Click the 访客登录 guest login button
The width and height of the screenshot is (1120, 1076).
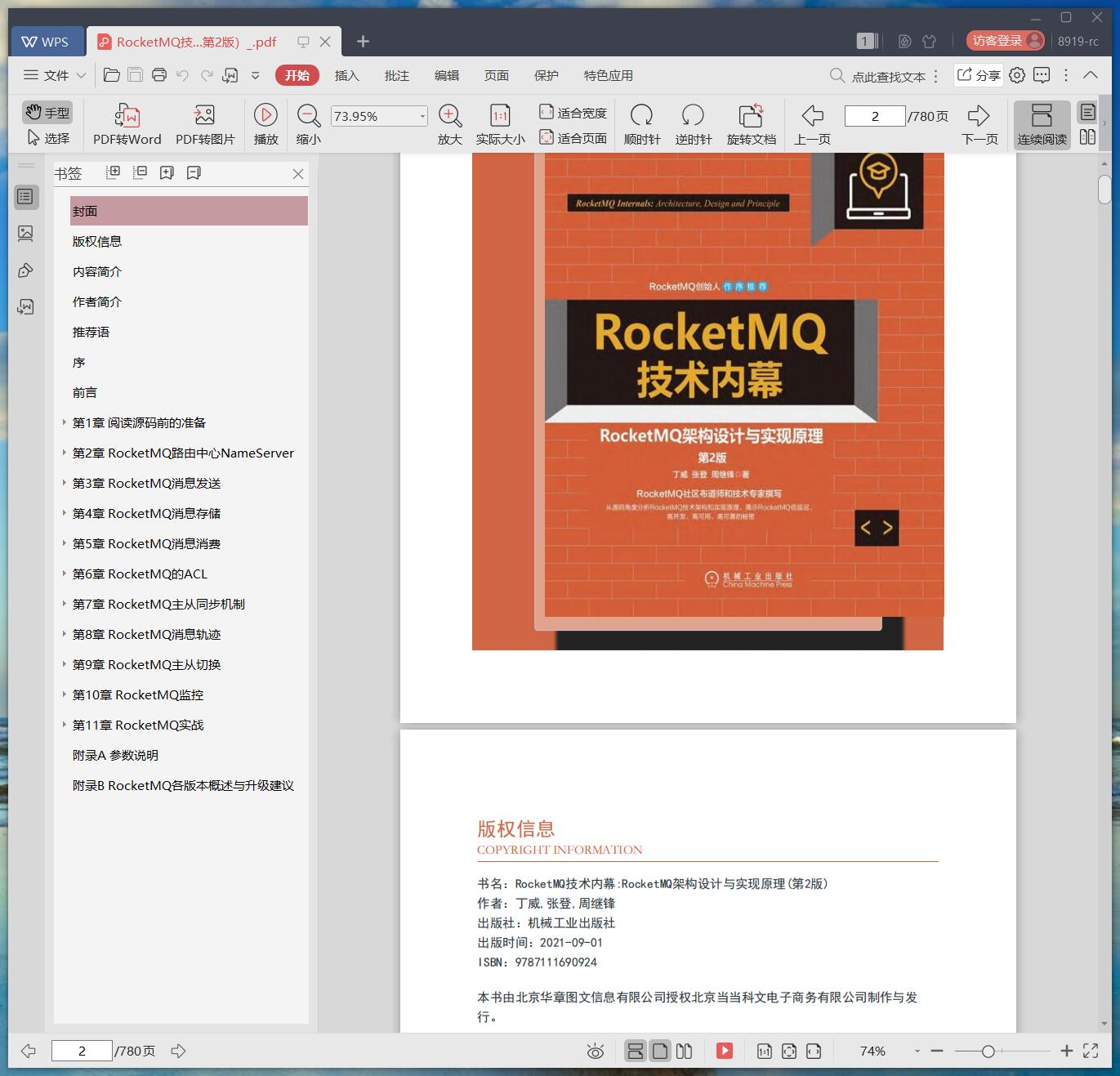click(1005, 40)
